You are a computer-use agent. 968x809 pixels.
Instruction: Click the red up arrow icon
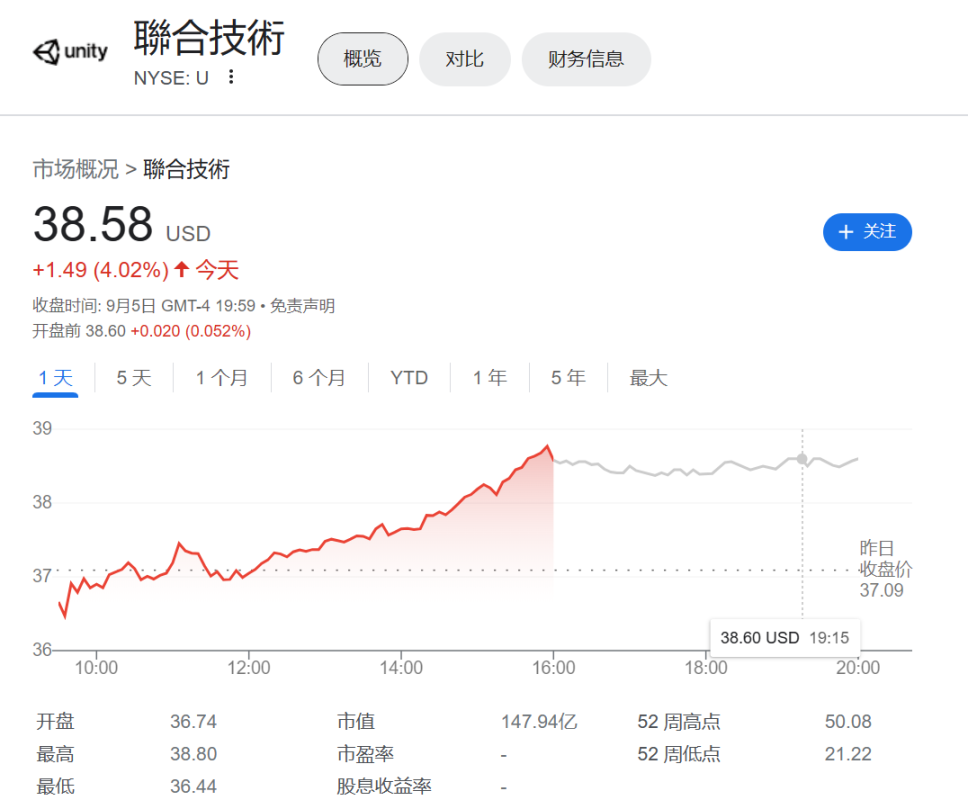click(182, 269)
